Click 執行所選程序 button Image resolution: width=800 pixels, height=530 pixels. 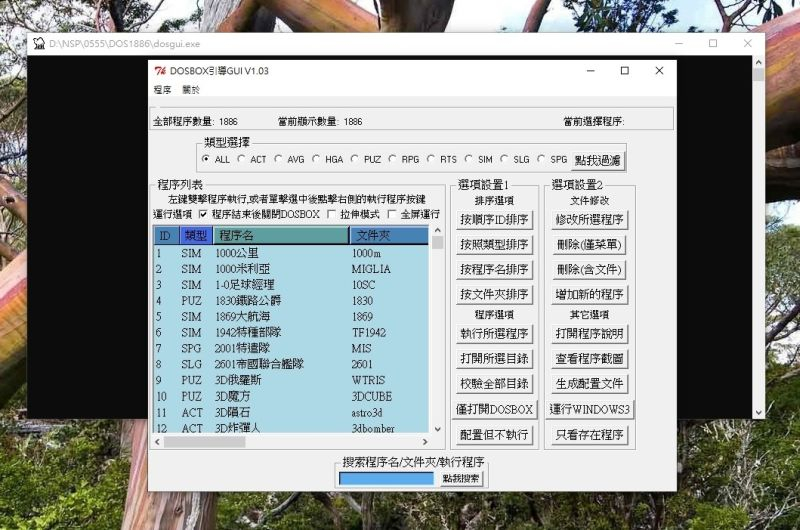tap(494, 334)
